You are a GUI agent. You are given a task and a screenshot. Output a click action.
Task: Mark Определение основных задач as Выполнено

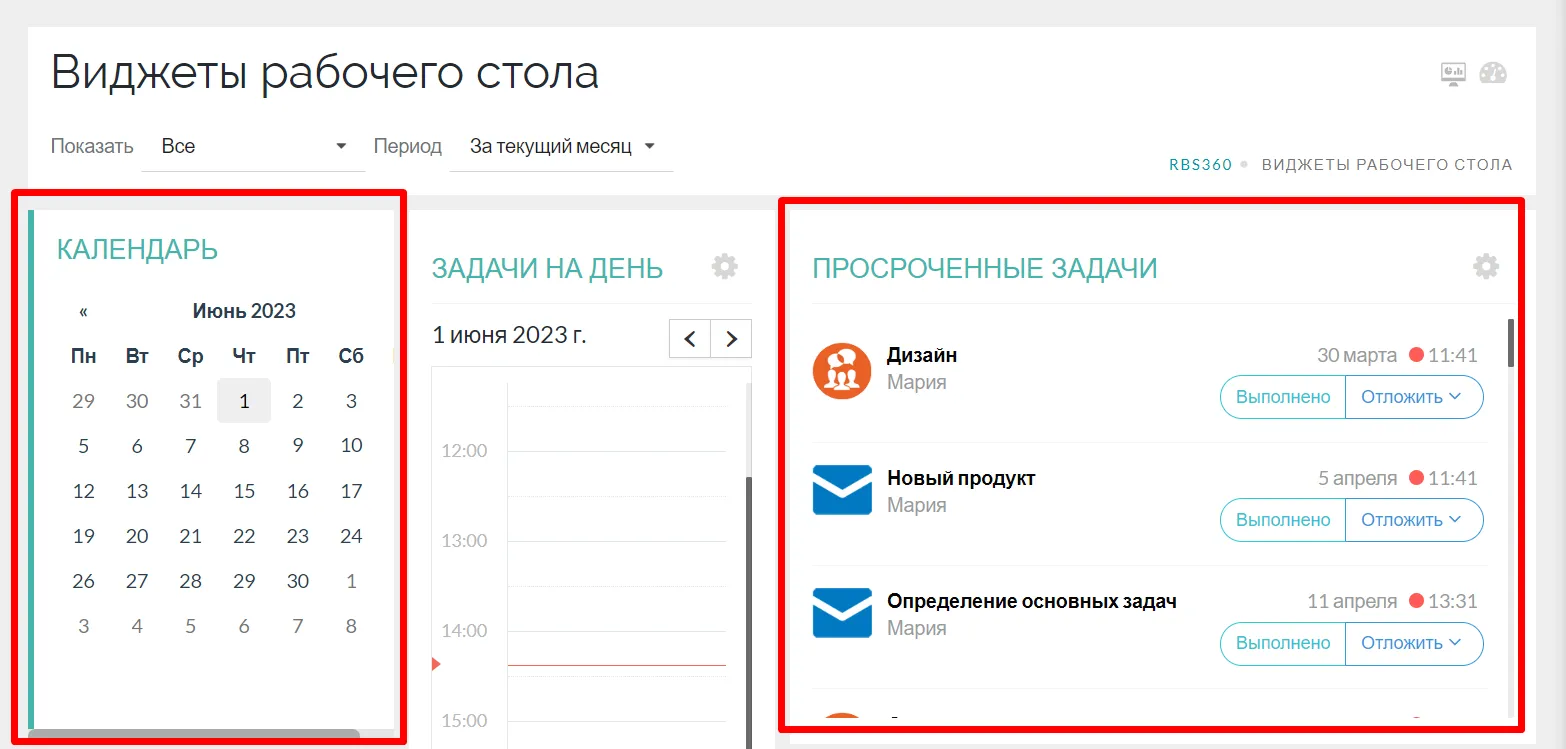(x=1282, y=643)
